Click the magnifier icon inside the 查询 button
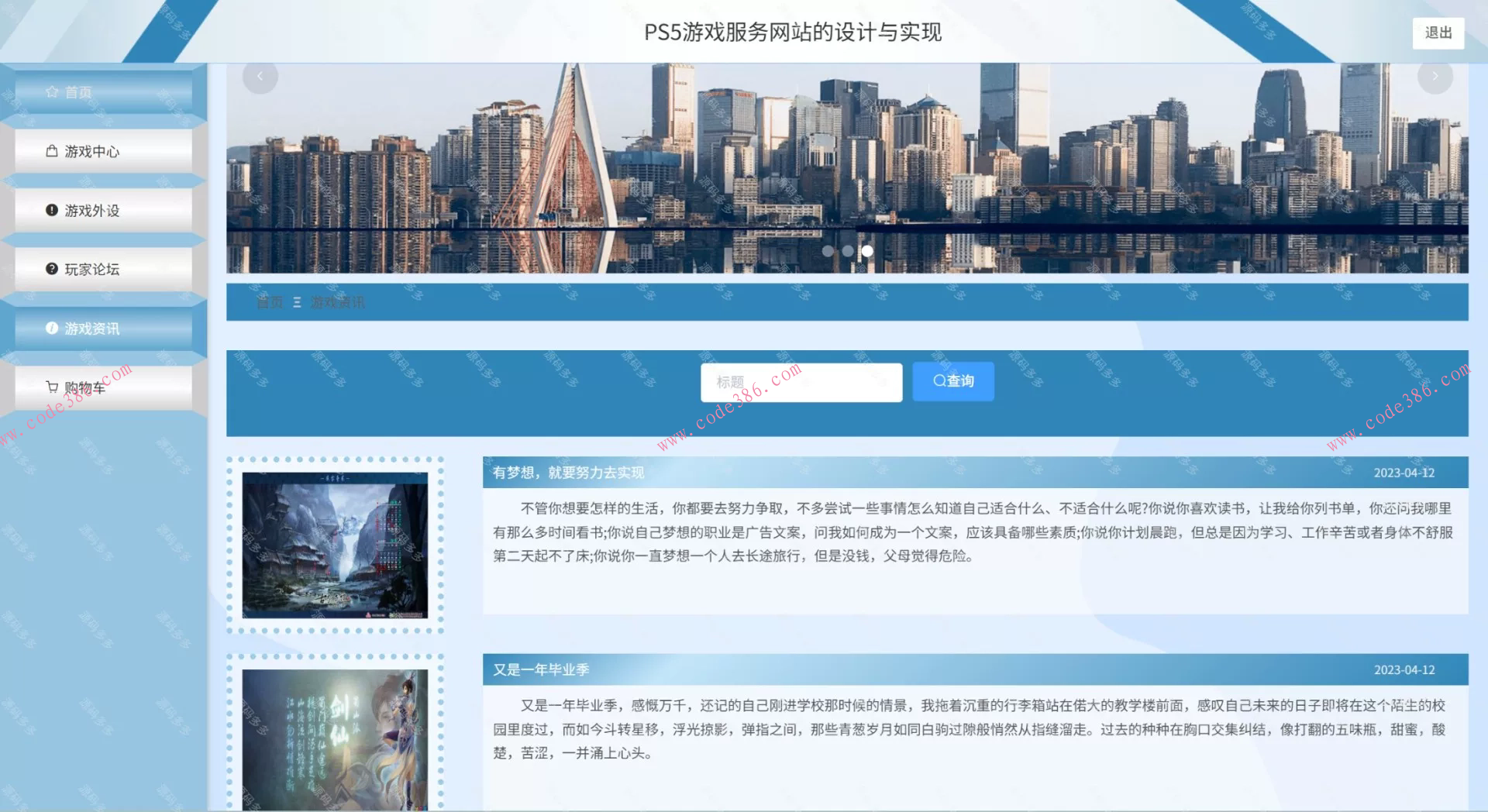This screenshot has width=1488, height=812. point(939,380)
